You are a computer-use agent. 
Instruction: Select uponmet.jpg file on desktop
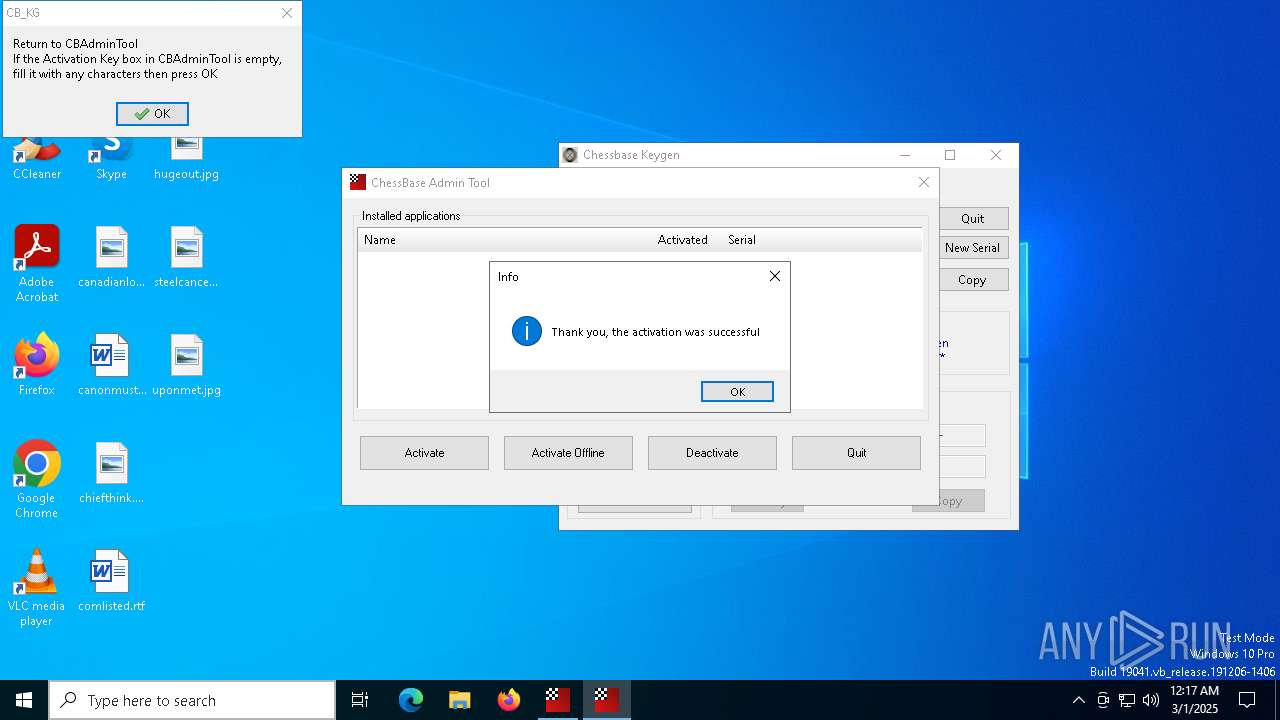pos(186,365)
